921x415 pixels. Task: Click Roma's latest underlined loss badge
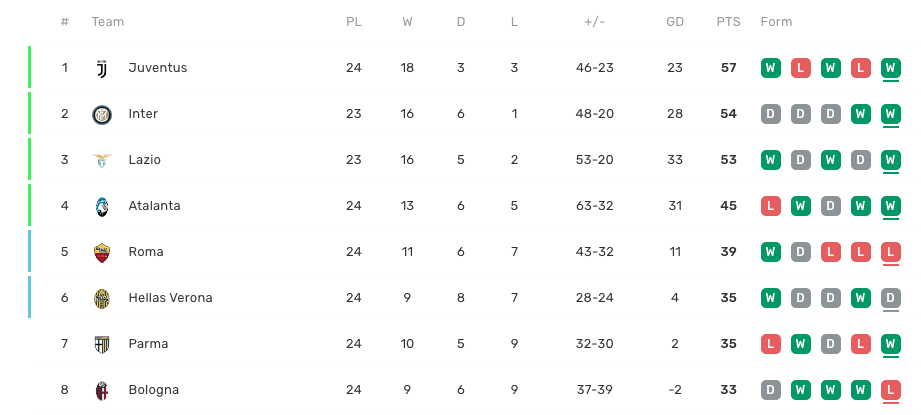pyautogui.click(x=890, y=252)
